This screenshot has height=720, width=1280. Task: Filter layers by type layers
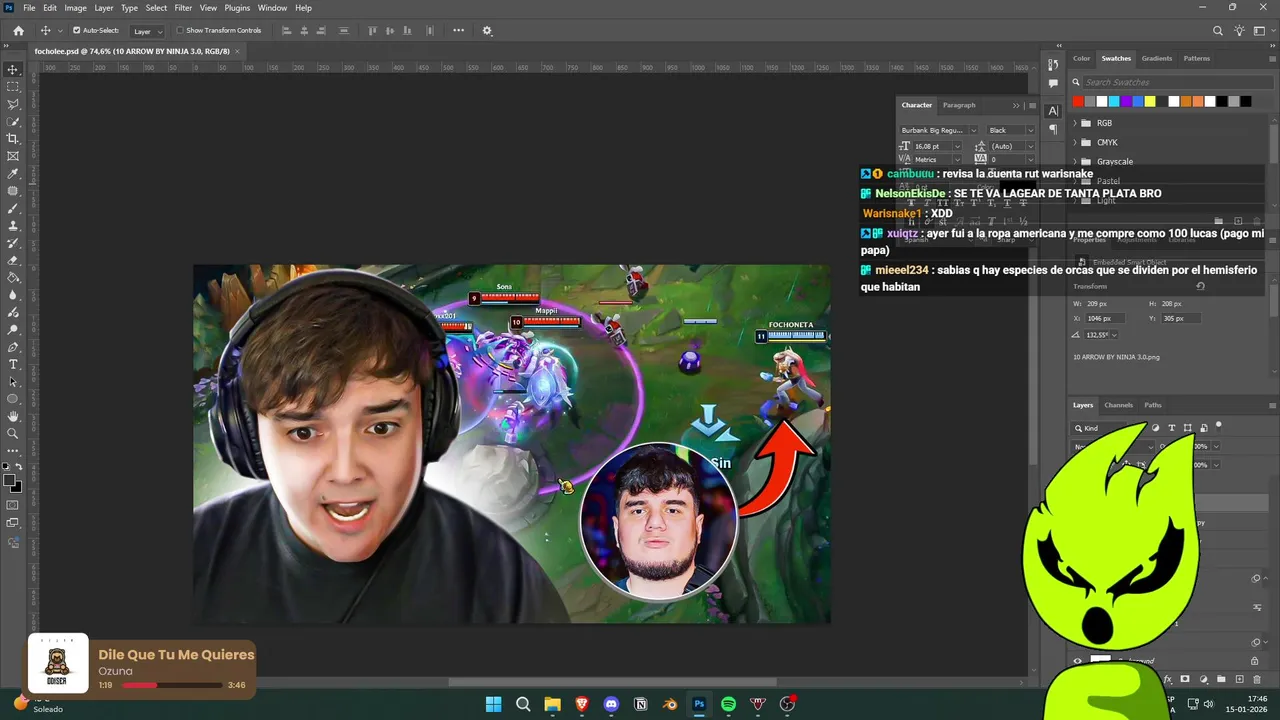1171,428
